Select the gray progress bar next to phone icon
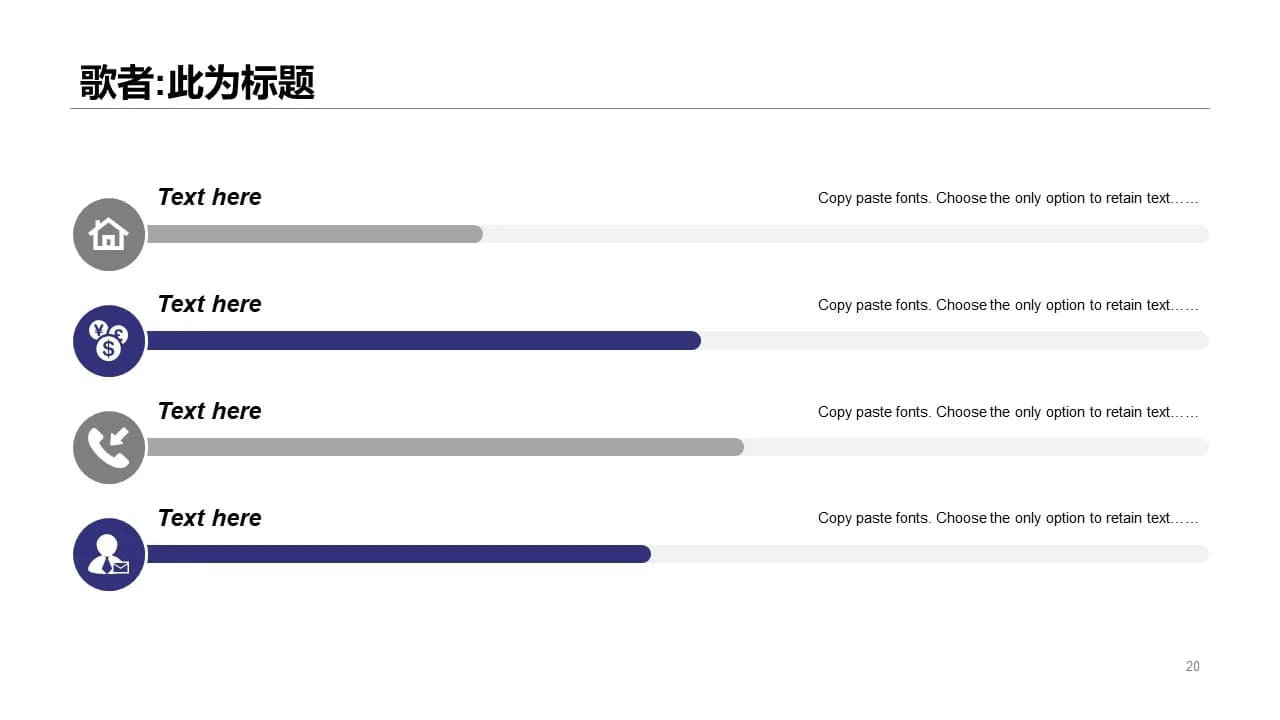The width and height of the screenshot is (1280, 720). pos(445,447)
